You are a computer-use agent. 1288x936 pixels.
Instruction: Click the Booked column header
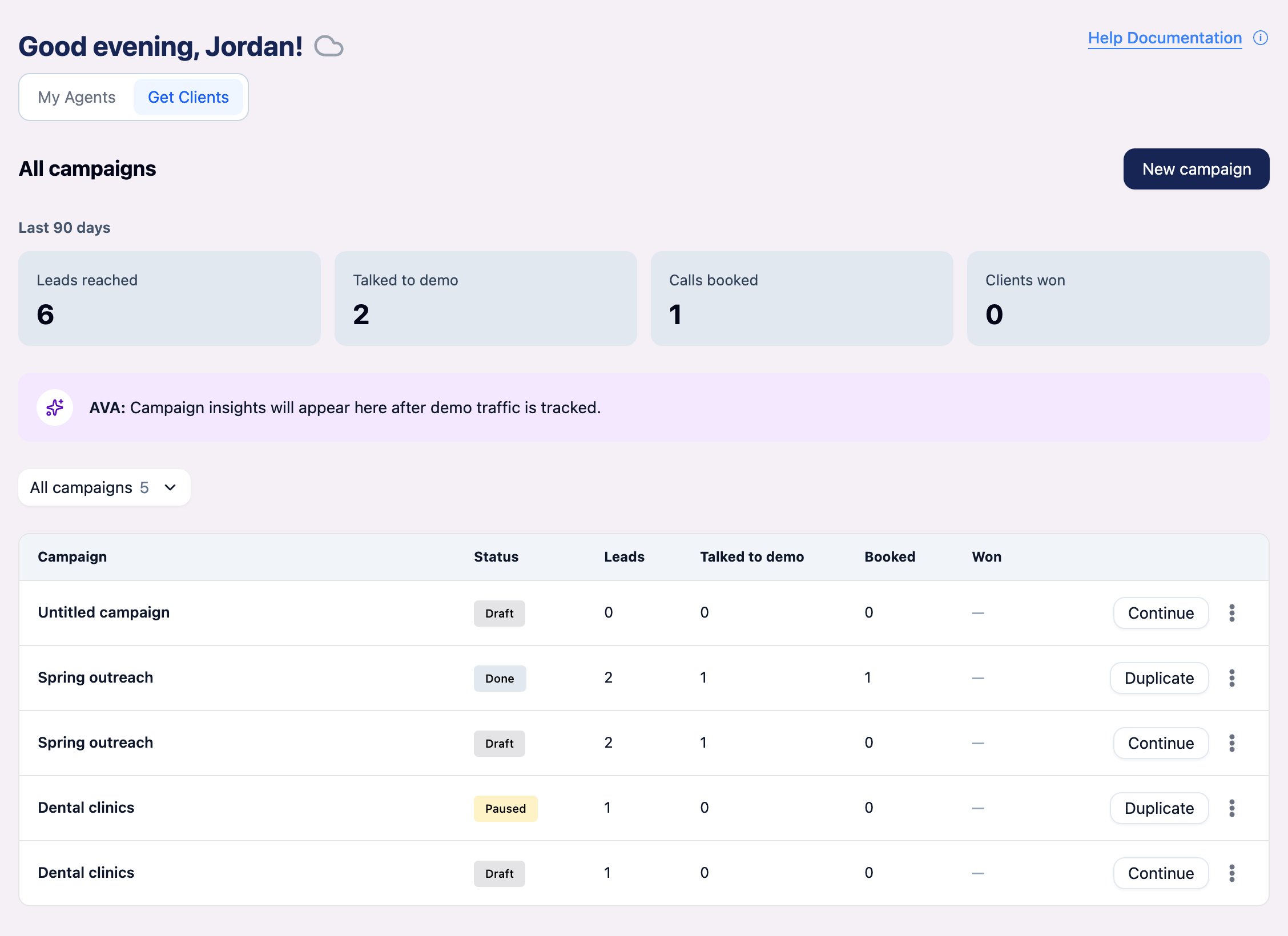890,557
